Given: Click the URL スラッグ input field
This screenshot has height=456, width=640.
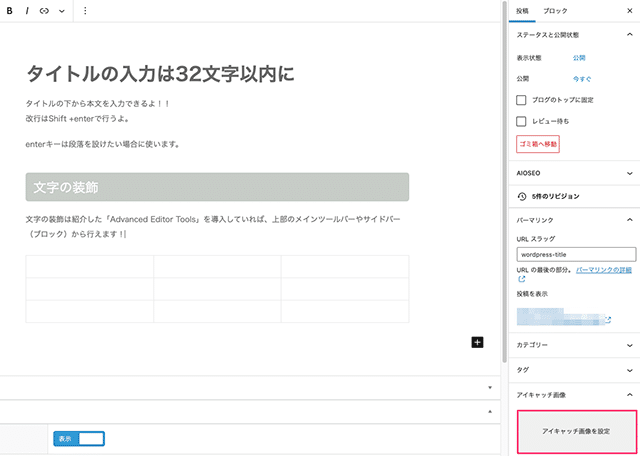Looking at the screenshot, I should 575,255.
